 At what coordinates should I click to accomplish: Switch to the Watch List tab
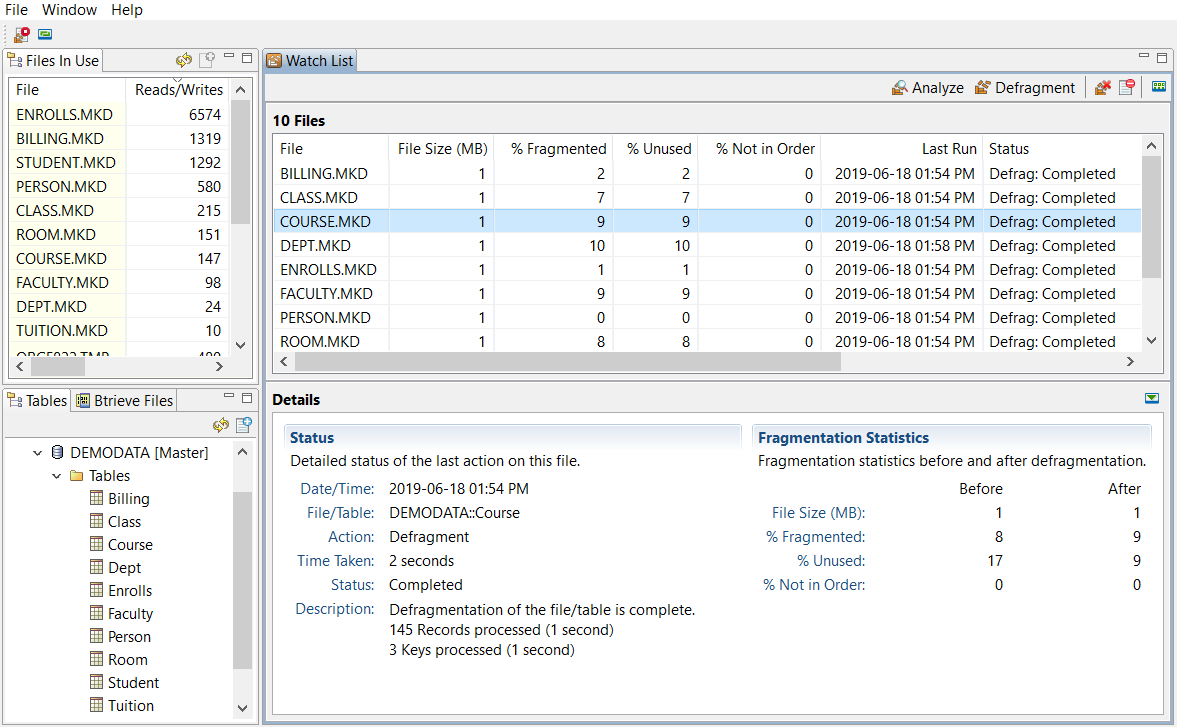(310, 61)
